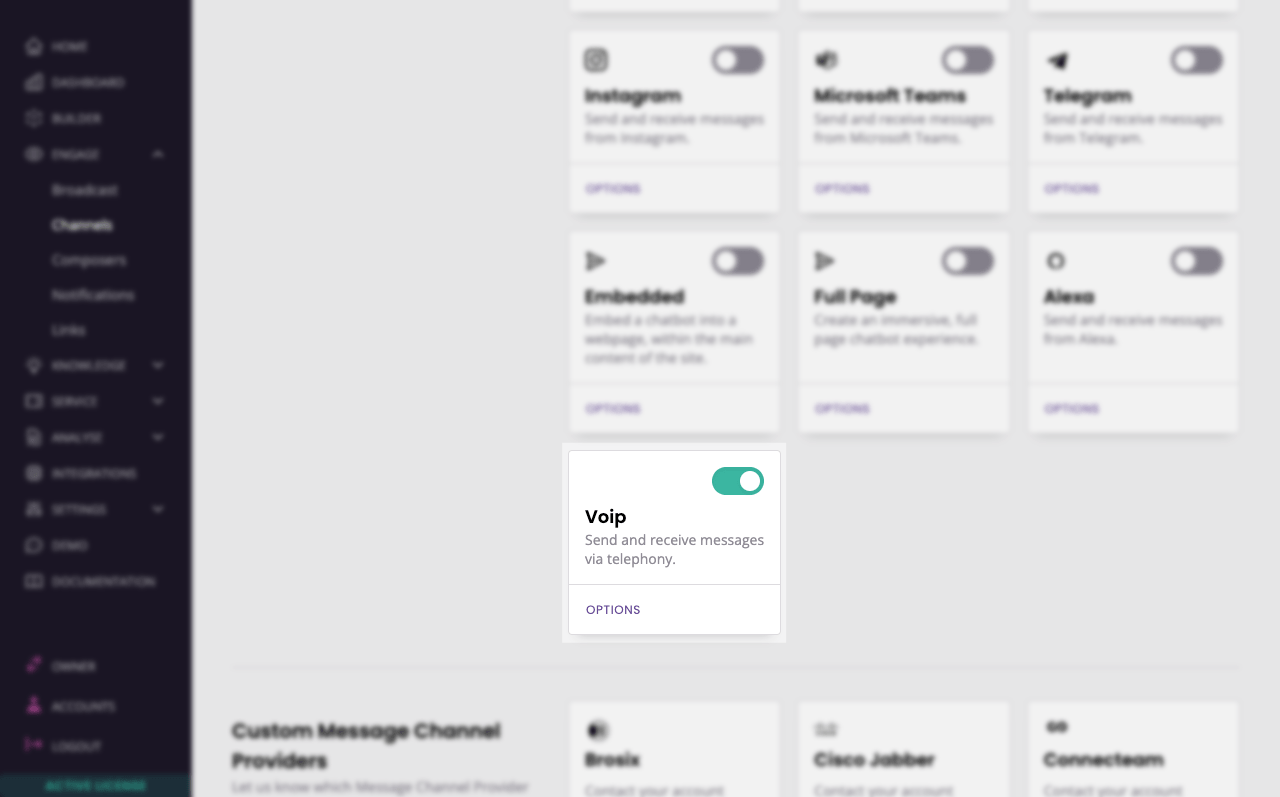Click the Builder icon in the sidebar

tap(34, 118)
